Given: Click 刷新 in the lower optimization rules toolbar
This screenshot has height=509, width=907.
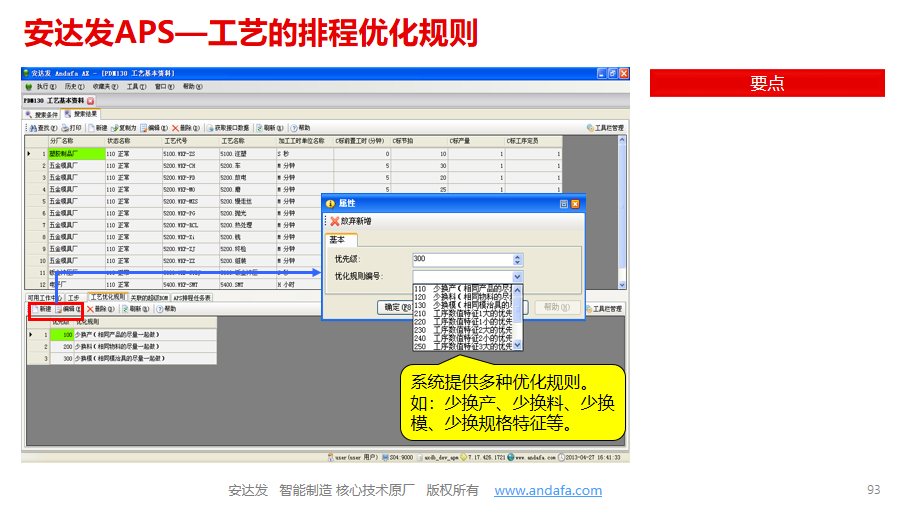Looking at the screenshot, I should (135, 309).
